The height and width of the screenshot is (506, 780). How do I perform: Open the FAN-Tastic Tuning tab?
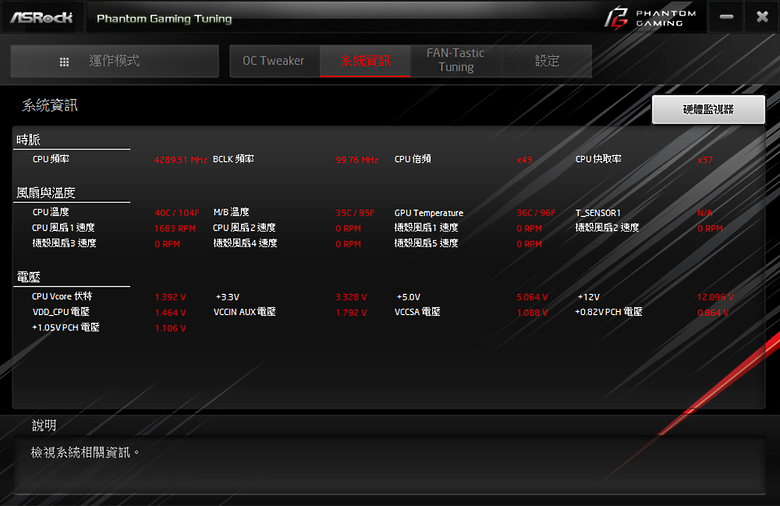pyautogui.click(x=456, y=61)
